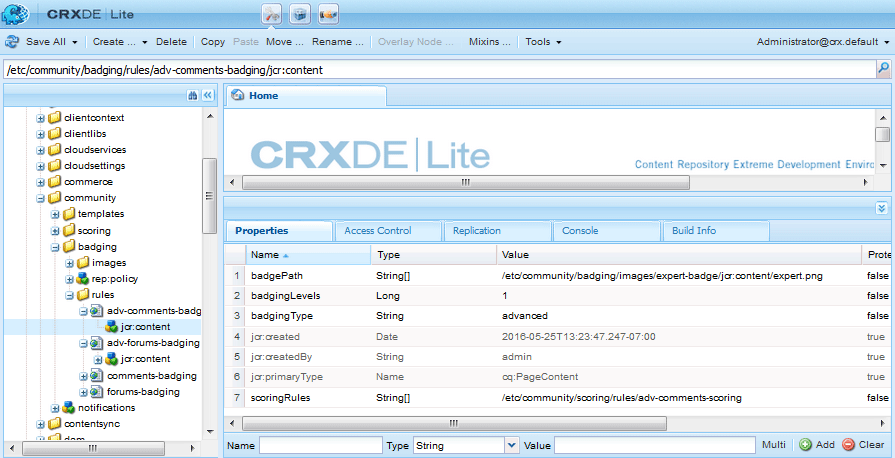
Task: Collapse the community folder
Action: (x=41, y=198)
